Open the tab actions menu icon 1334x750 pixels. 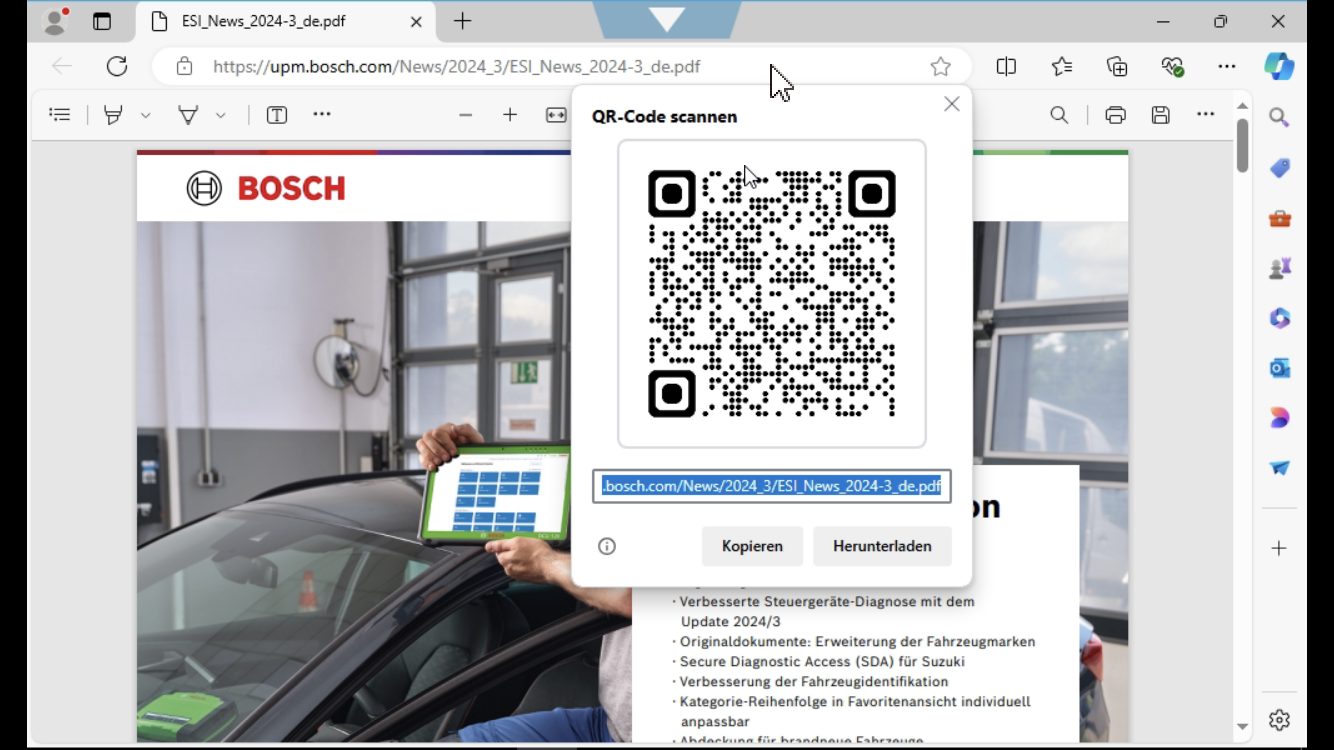(x=102, y=21)
